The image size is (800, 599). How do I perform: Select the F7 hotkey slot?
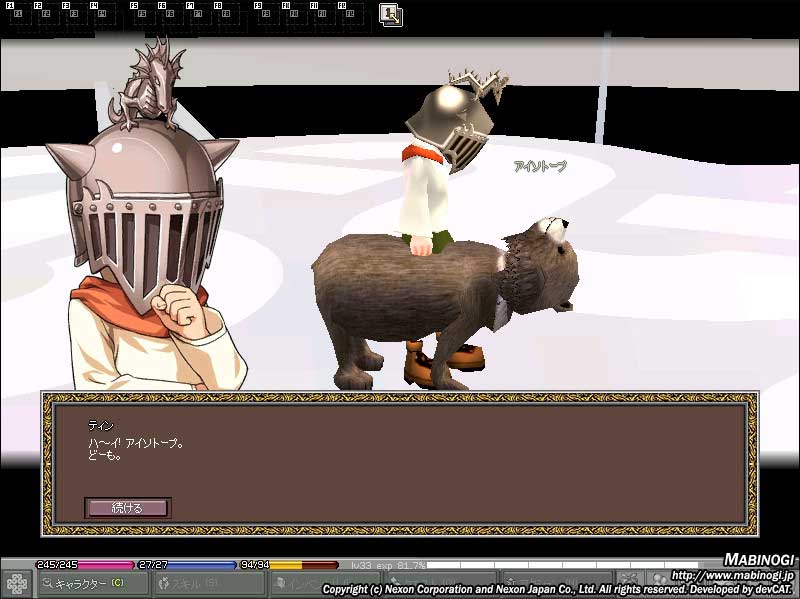pos(198,14)
